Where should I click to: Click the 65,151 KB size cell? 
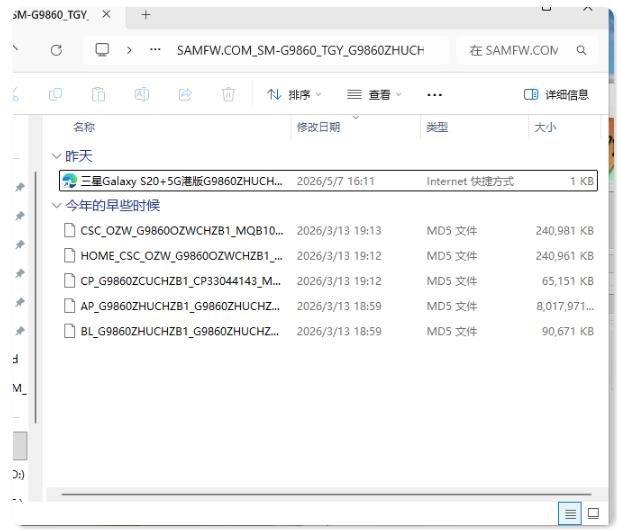pos(568,281)
